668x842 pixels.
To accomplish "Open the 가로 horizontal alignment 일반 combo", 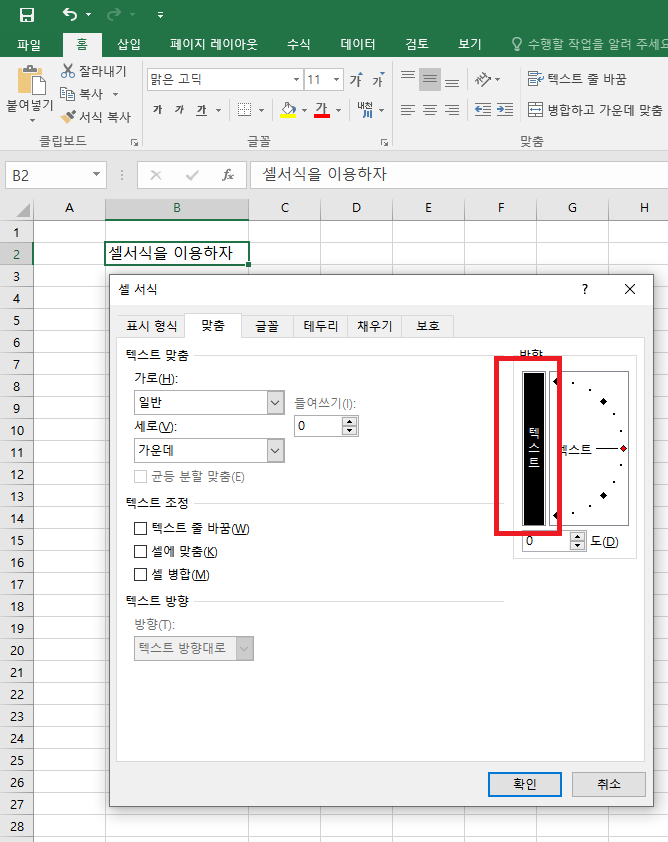I will pos(209,402).
